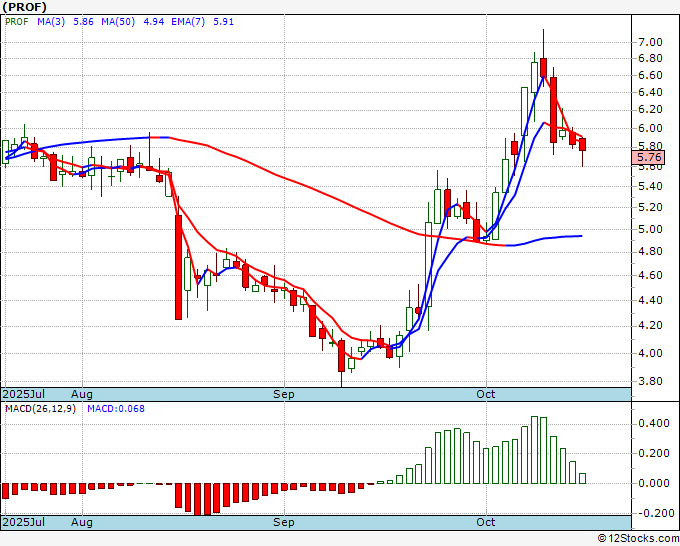Click the EMA(7) value 5.91
This screenshot has width=680, height=546.
click(223, 22)
